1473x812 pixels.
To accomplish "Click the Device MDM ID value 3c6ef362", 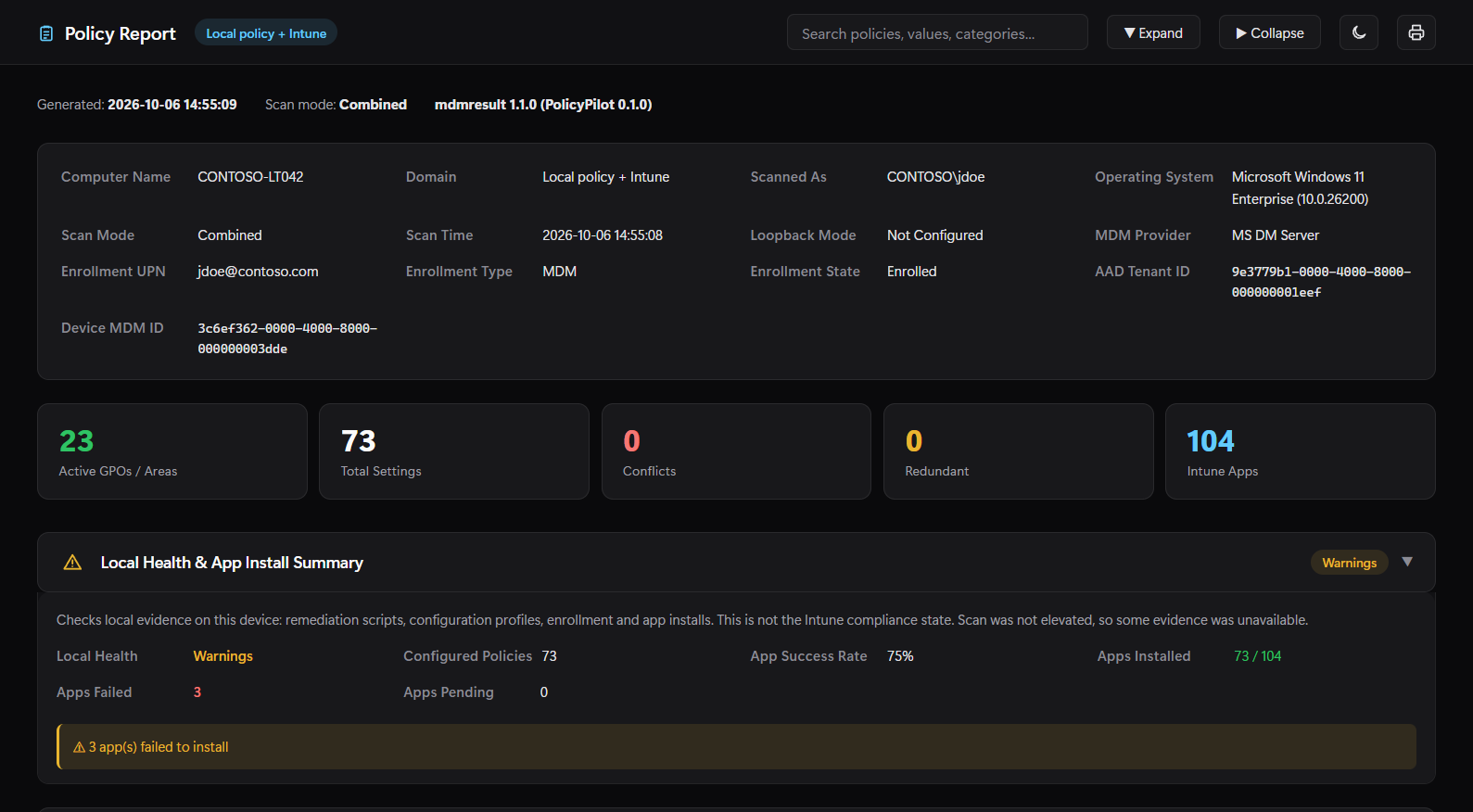I will (x=287, y=338).
